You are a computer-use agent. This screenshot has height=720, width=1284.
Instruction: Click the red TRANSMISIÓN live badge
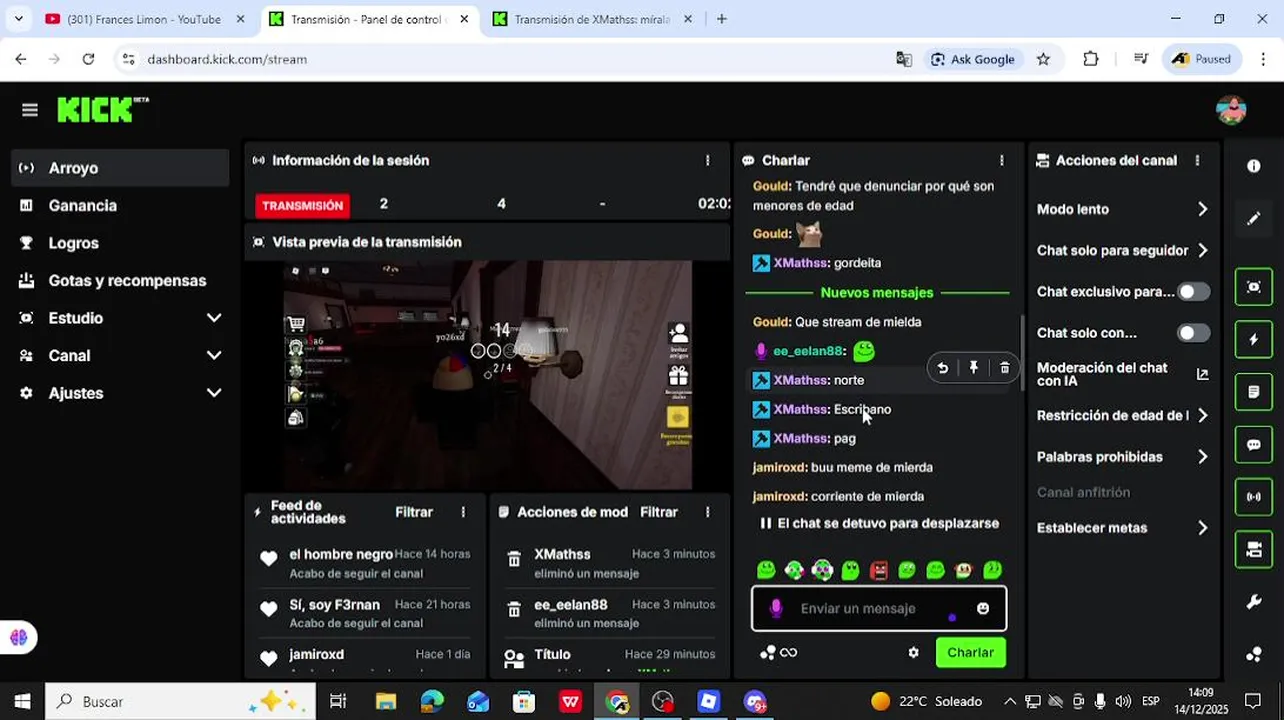pyautogui.click(x=302, y=205)
